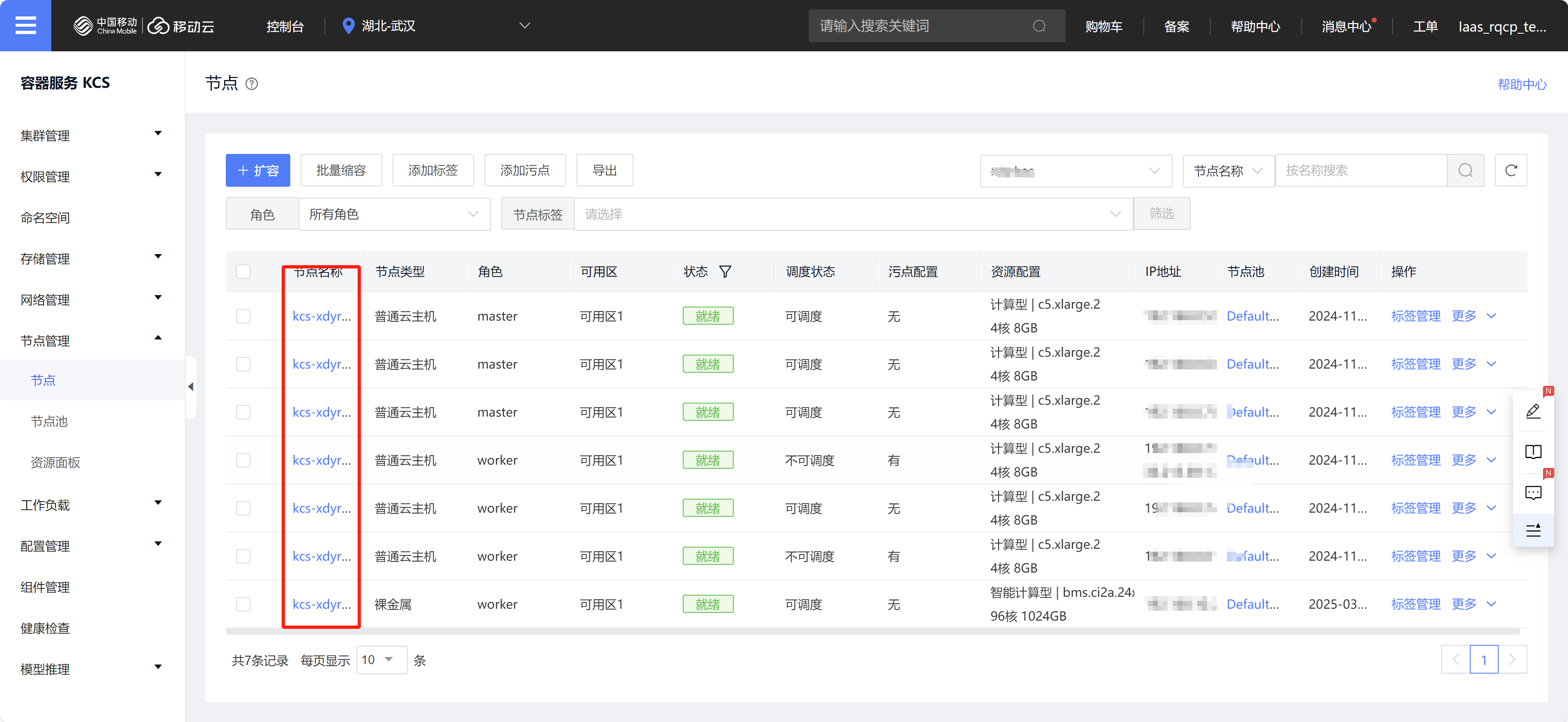1568x722 pixels.
Task: Click the 扩容 expand button
Action: tap(257, 170)
